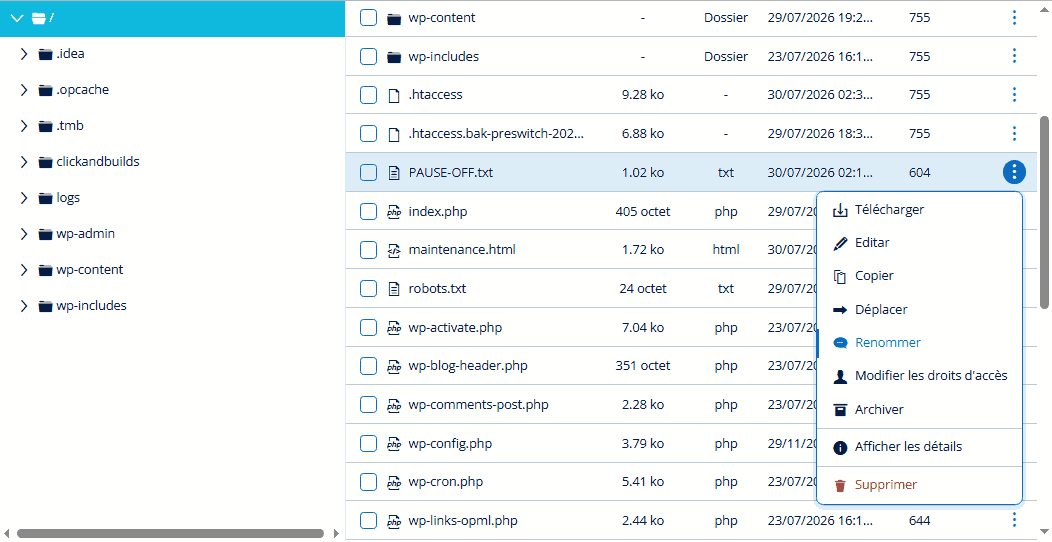Open the wp-comments-post.php file name
This screenshot has width=1052, height=542.
pyautogui.click(x=478, y=405)
